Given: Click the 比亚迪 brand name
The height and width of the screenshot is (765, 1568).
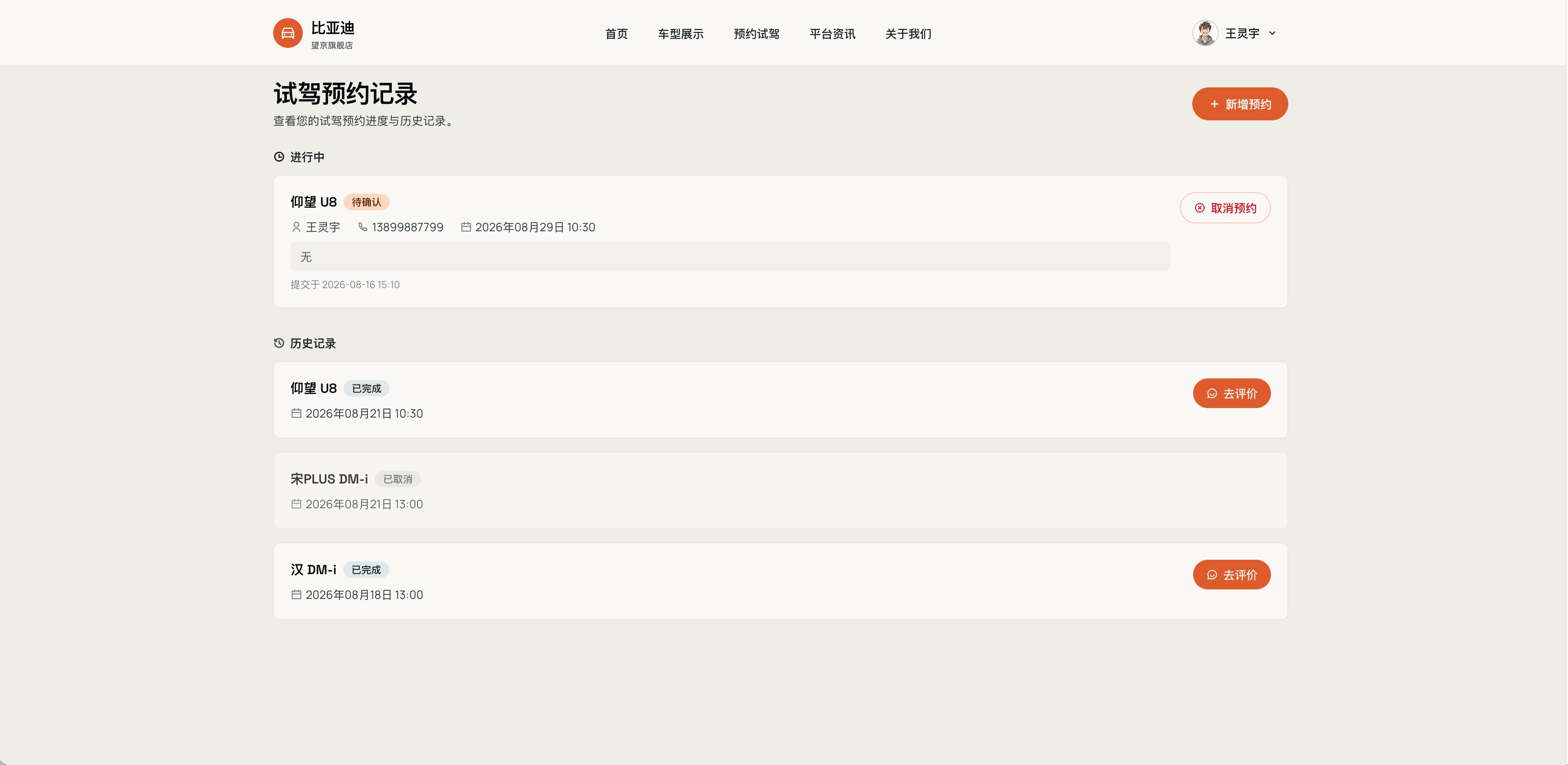Looking at the screenshot, I should click(x=333, y=28).
